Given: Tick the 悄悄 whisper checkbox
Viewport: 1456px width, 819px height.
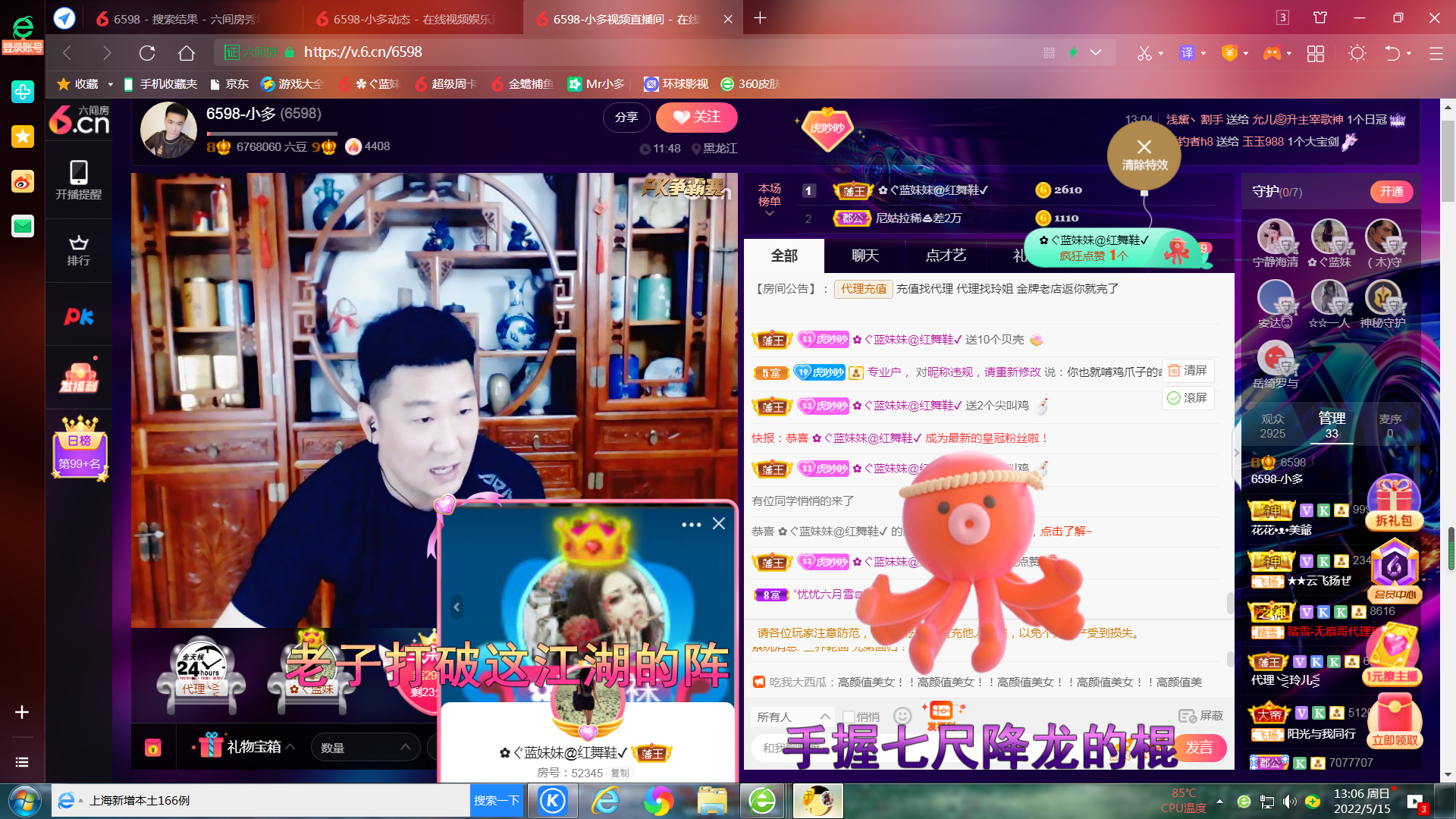Looking at the screenshot, I should [849, 717].
